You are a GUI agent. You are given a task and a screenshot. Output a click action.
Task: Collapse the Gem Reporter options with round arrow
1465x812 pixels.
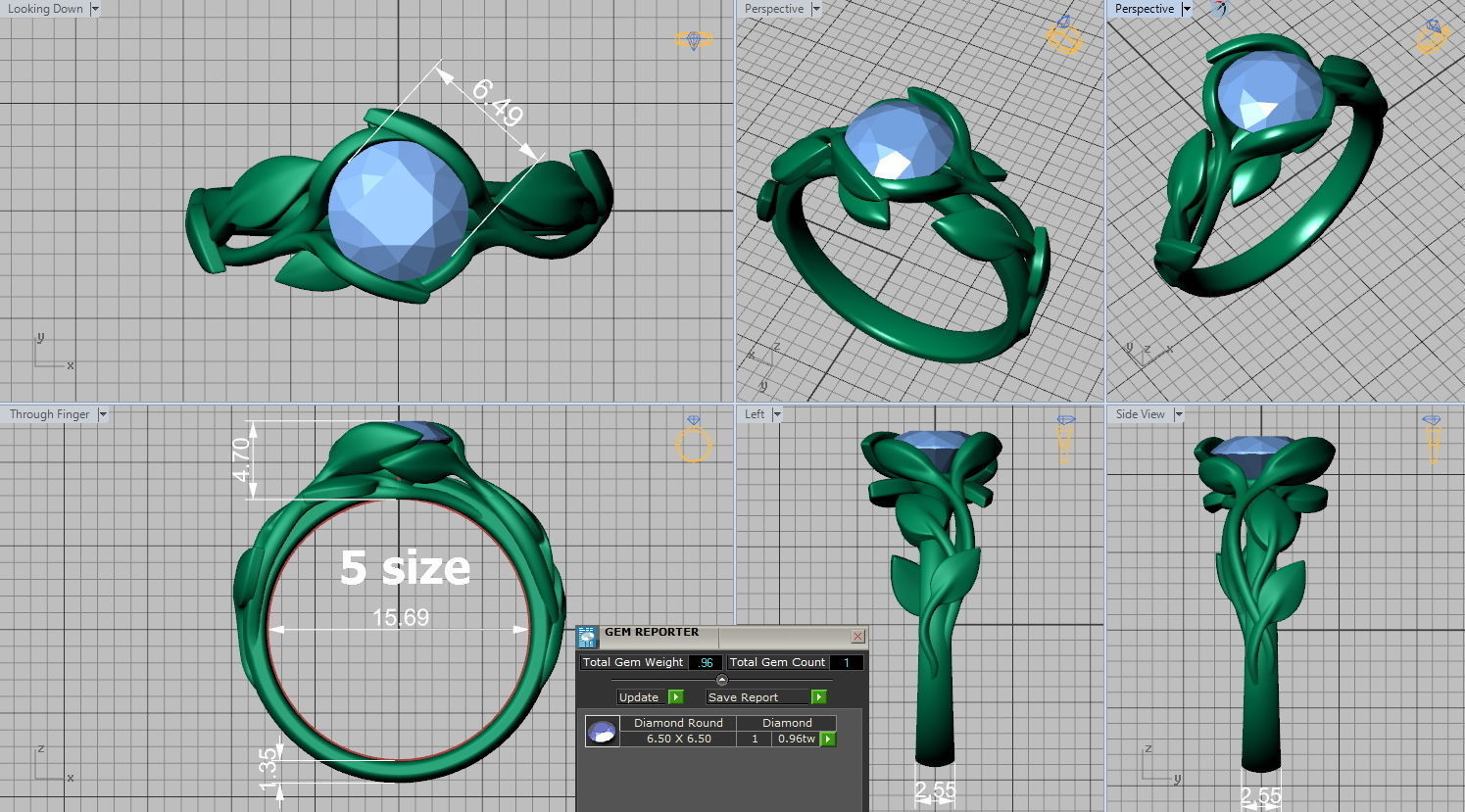(722, 680)
